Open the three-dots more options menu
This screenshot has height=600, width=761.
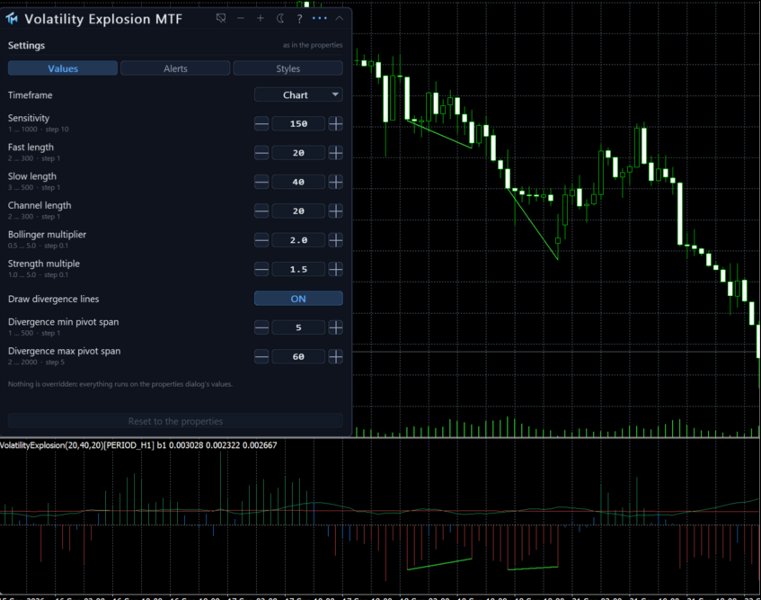(x=319, y=18)
